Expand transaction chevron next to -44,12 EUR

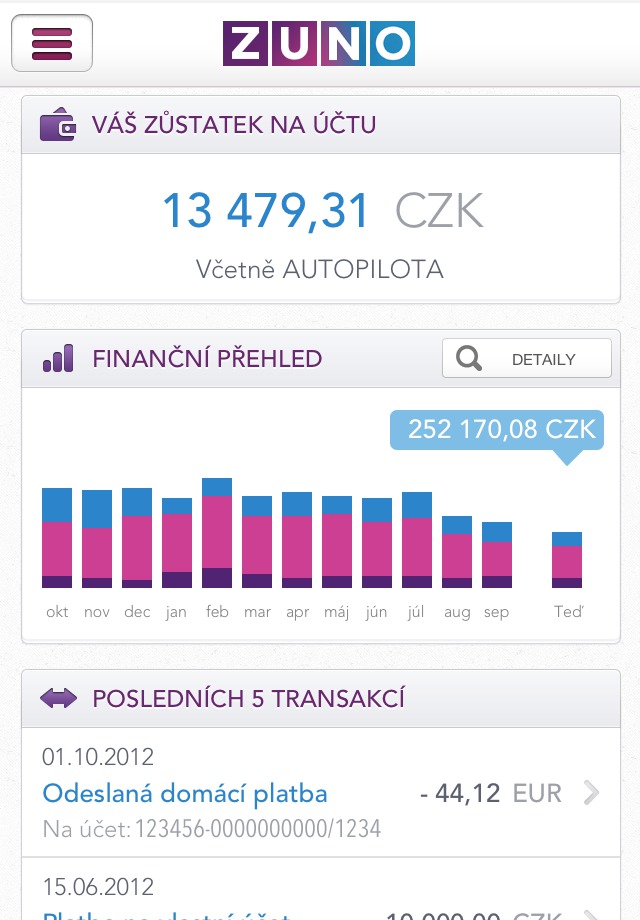(591, 794)
